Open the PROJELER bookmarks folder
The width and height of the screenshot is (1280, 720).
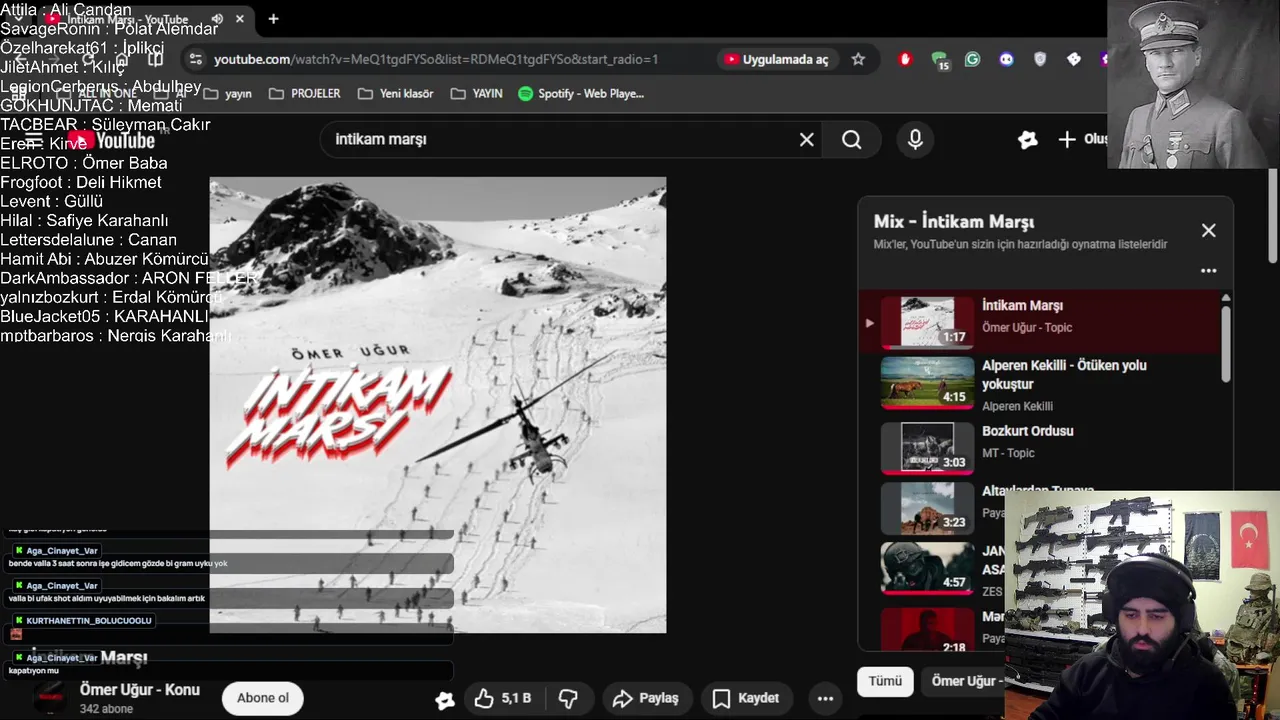click(305, 93)
